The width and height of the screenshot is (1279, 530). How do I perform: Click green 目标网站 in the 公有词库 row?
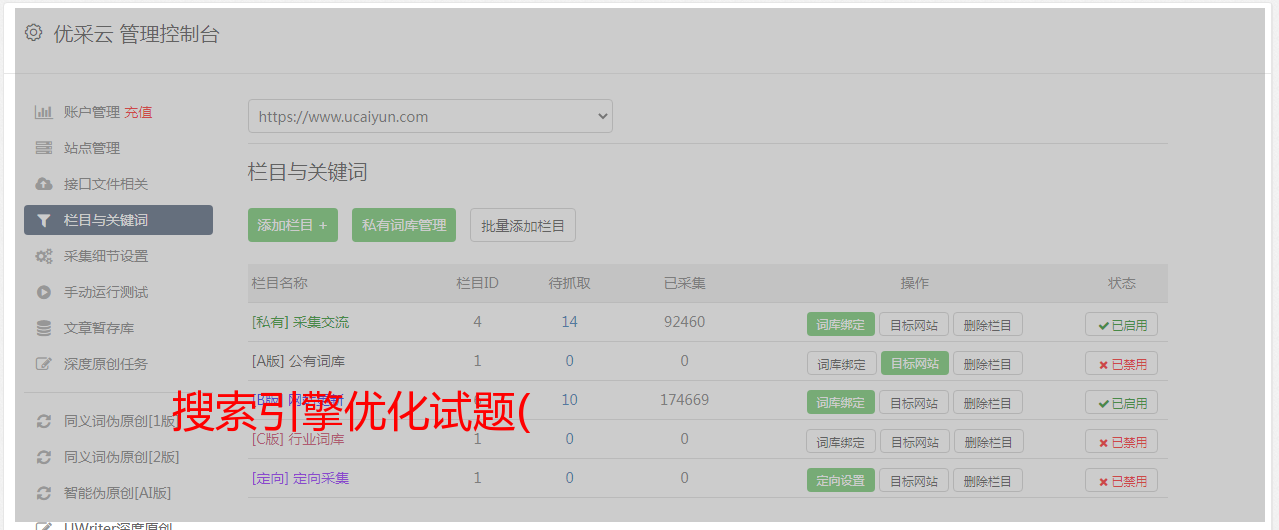tap(915, 363)
